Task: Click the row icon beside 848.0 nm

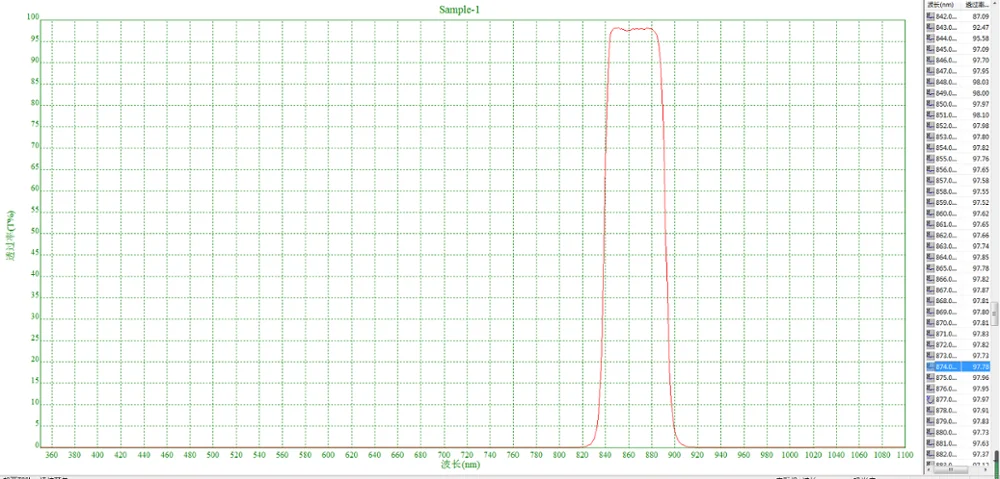Action: pos(930,82)
